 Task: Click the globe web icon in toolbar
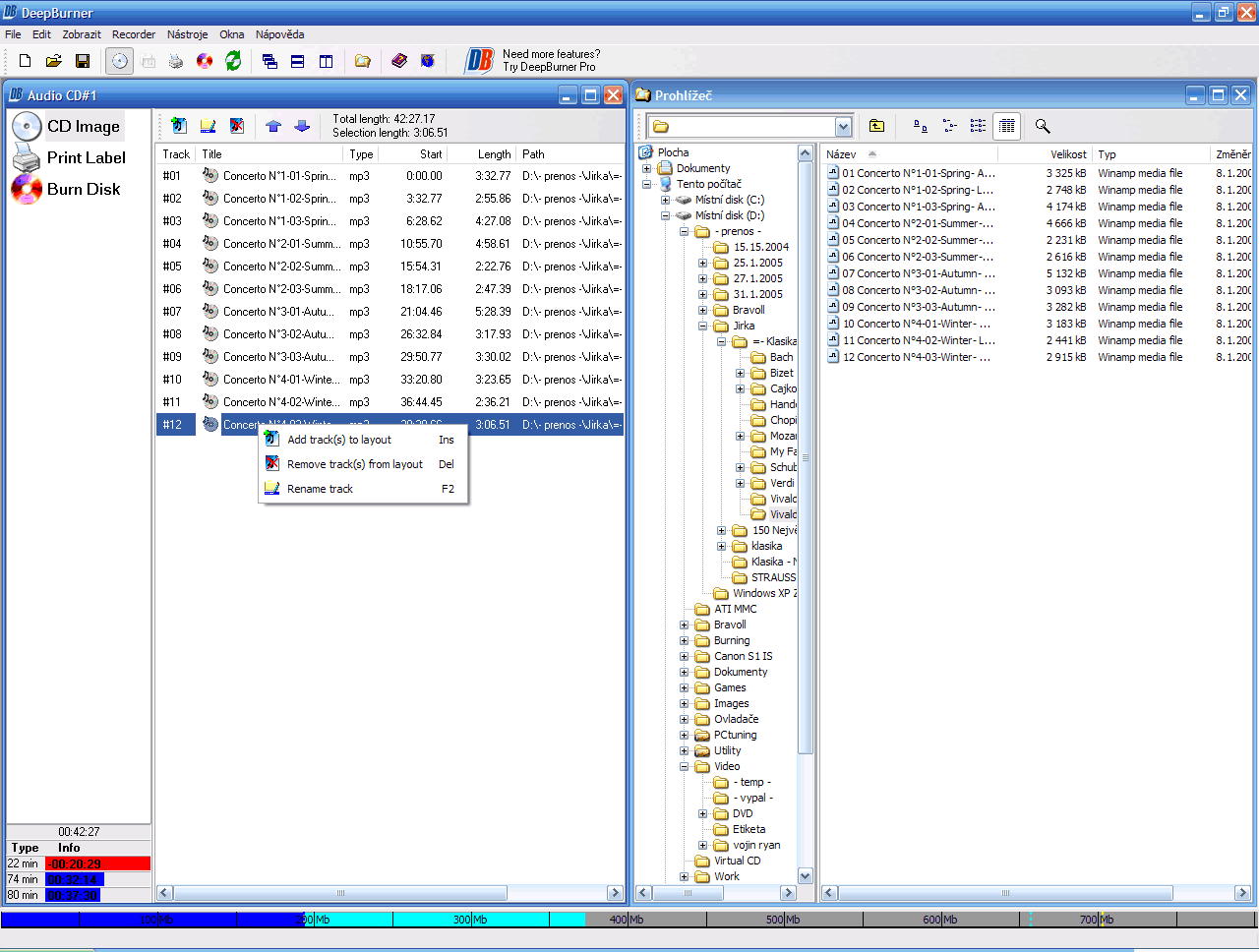point(428,61)
